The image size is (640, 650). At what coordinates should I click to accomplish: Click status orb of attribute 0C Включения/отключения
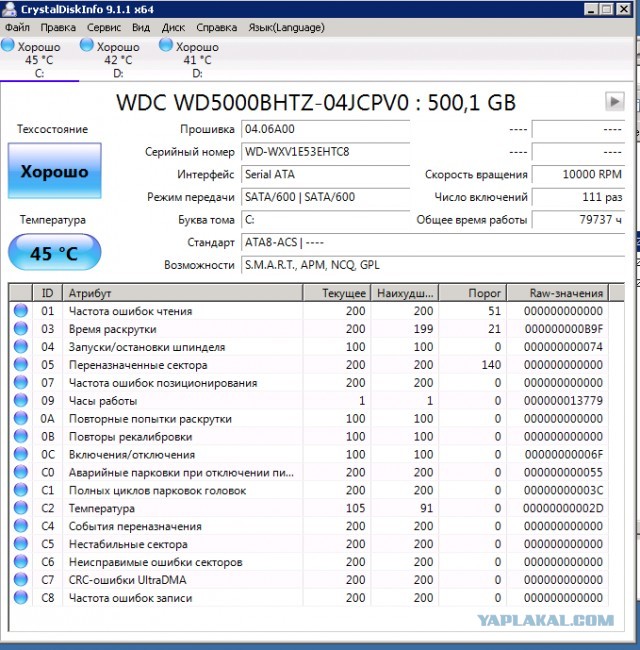21,454
